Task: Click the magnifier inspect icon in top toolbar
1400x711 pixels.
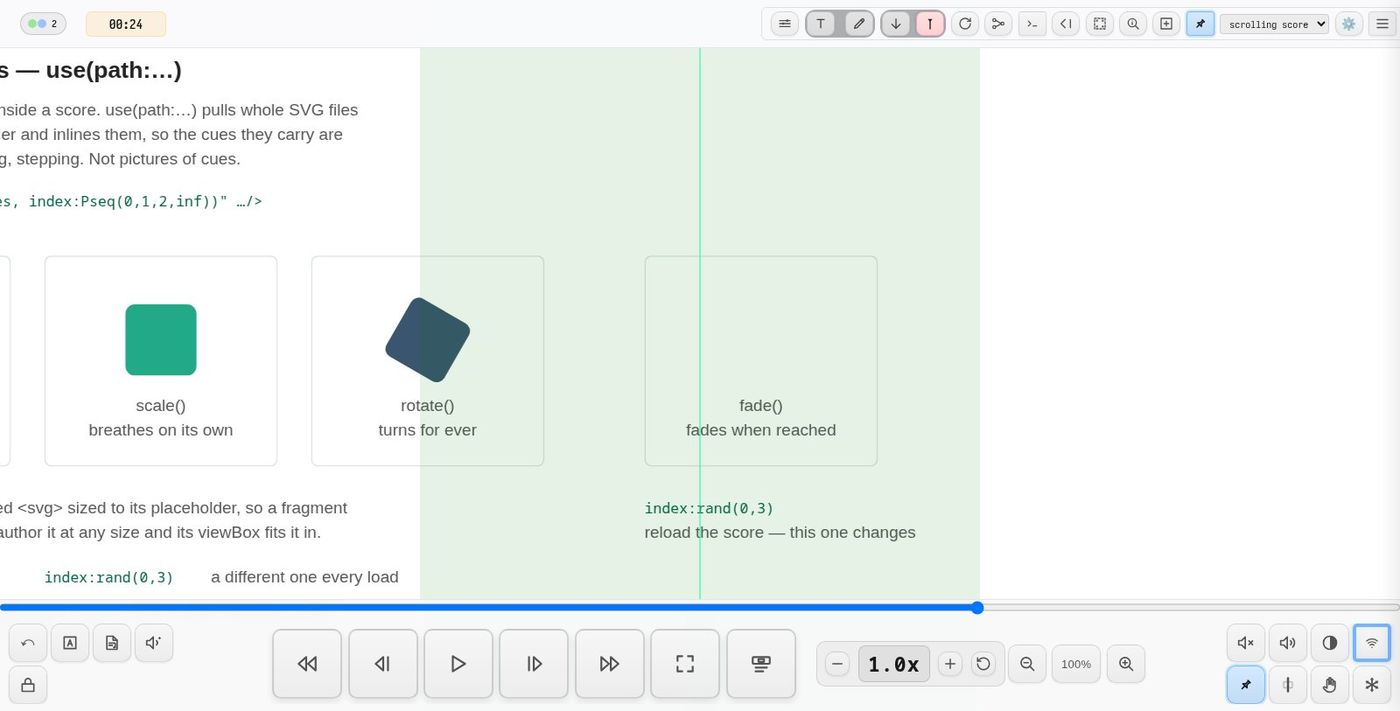Action: pyautogui.click(x=1133, y=24)
